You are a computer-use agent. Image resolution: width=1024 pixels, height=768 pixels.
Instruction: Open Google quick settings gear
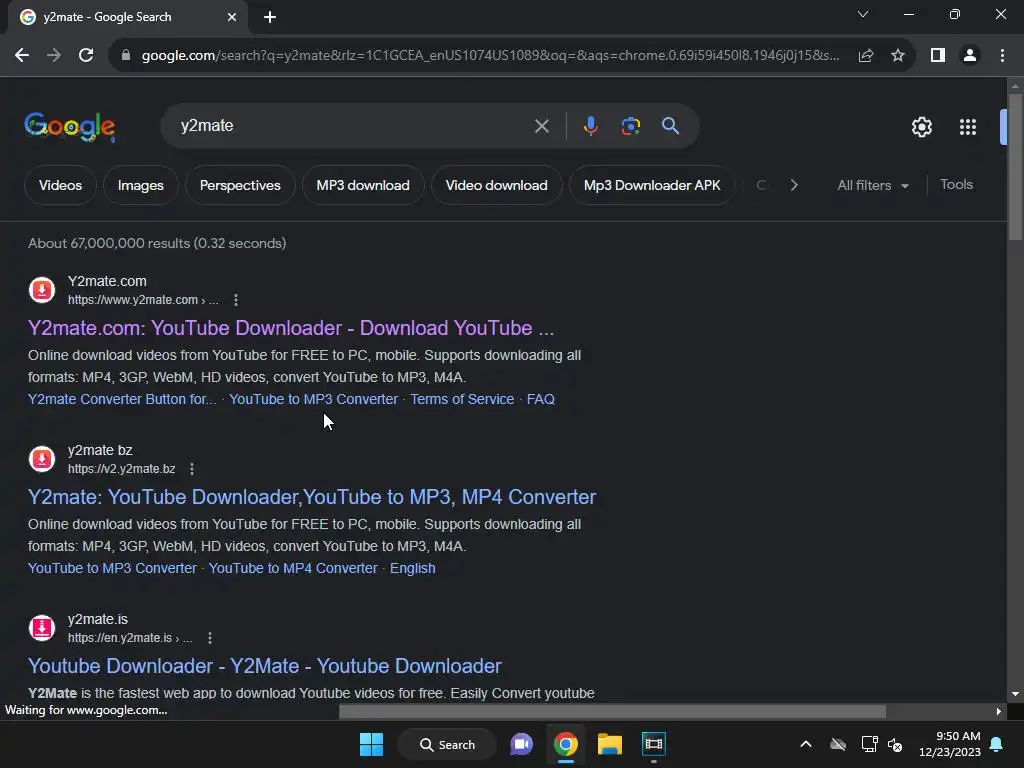(921, 127)
